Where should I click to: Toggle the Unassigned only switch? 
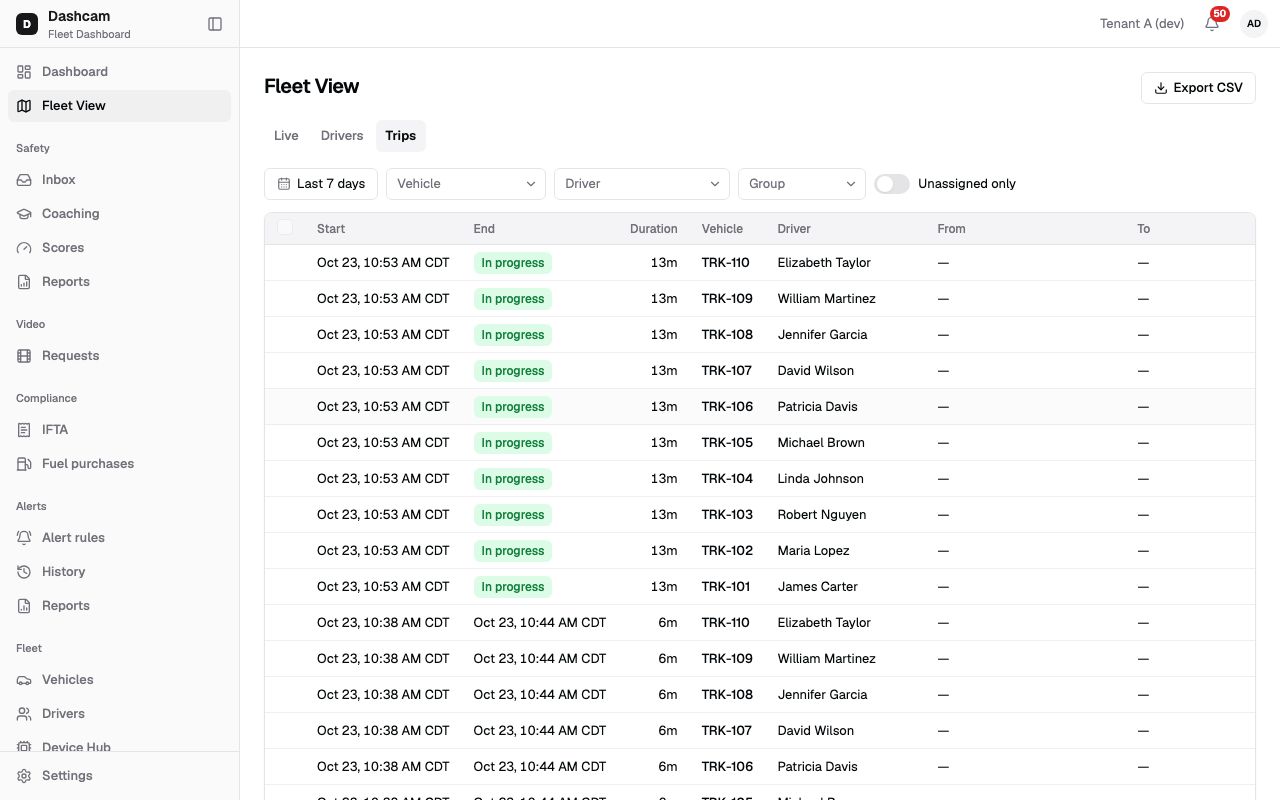892,184
